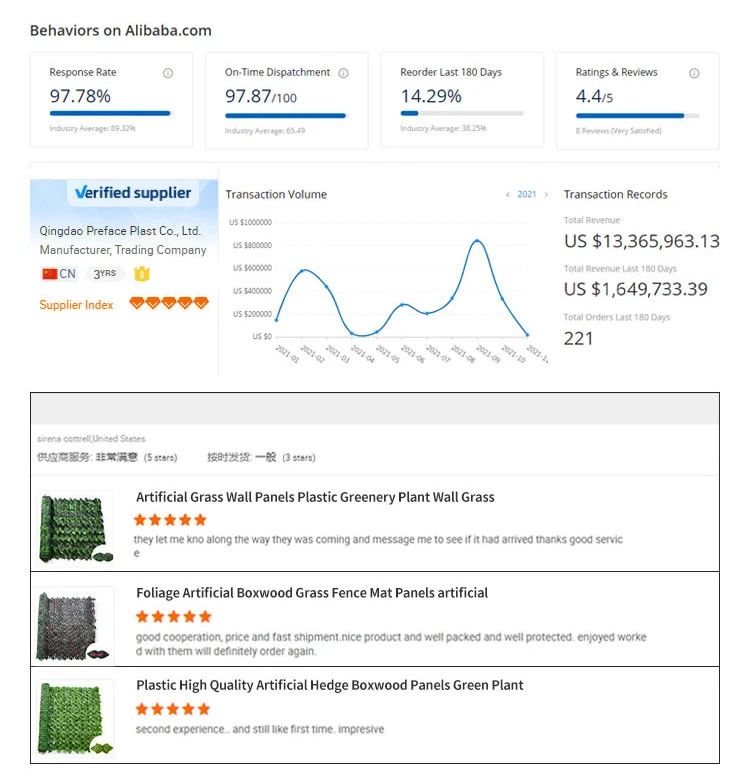Open Artificial Grass Wall Panels Plastic Greenery title

click(x=315, y=497)
